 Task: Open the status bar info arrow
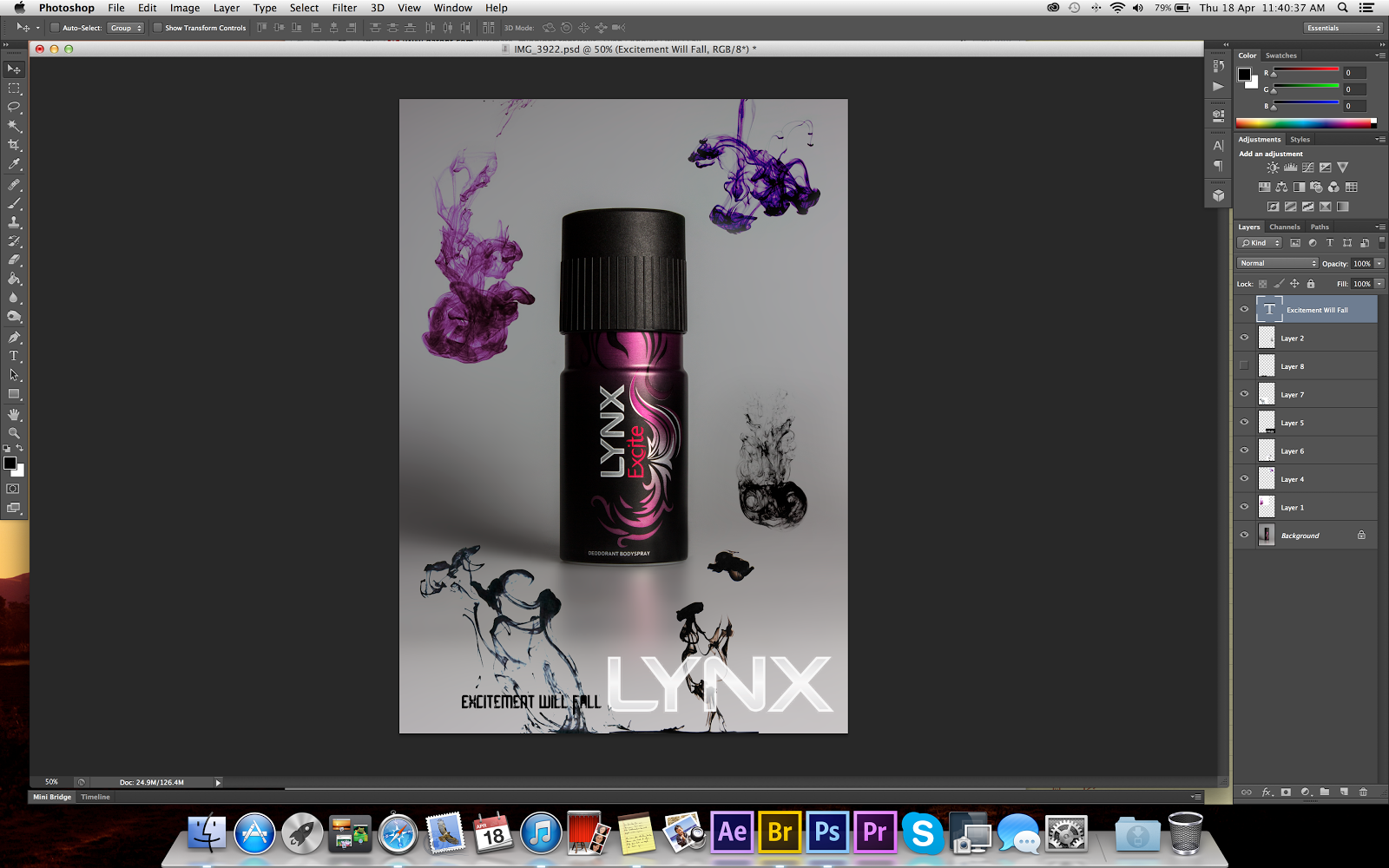pyautogui.click(x=218, y=782)
